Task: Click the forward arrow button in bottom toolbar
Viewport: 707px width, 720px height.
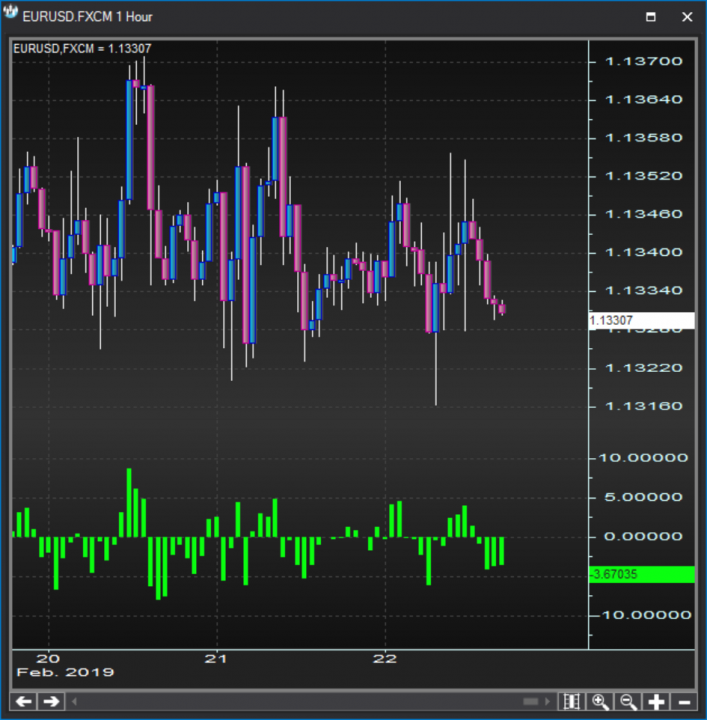Action: [x=51, y=702]
